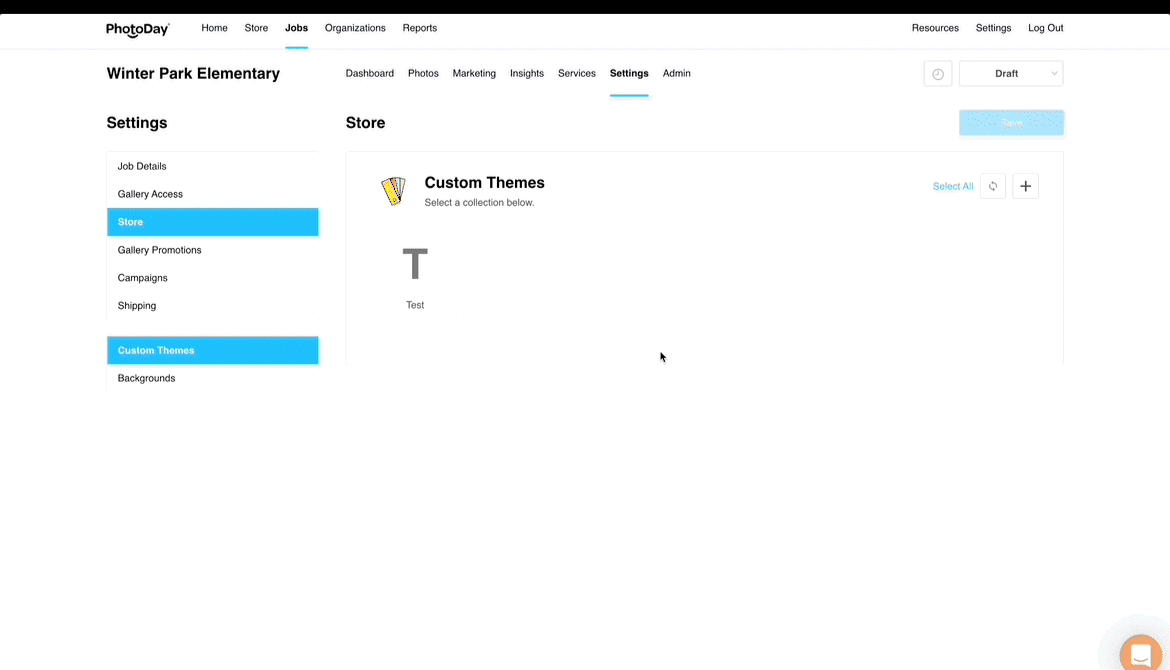The image size is (1170, 670).
Task: Click Select All themes link
Action: (x=953, y=187)
